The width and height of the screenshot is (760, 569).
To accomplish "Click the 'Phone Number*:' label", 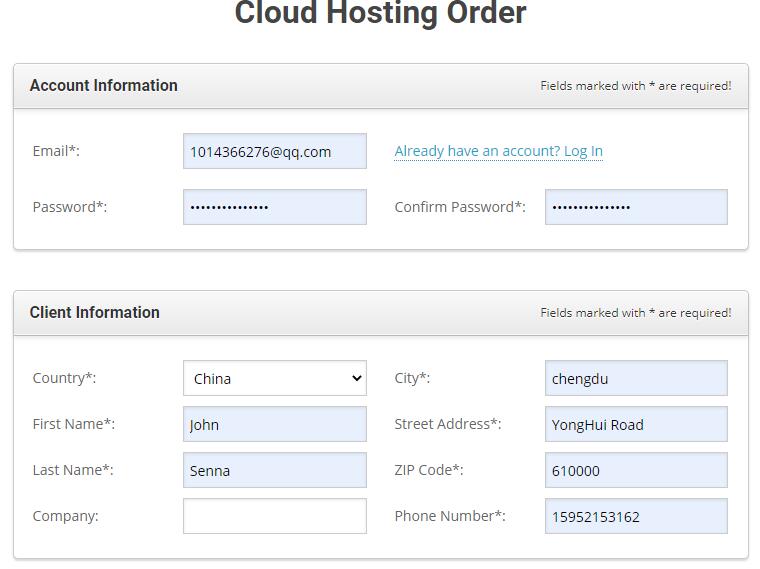I will (450, 516).
